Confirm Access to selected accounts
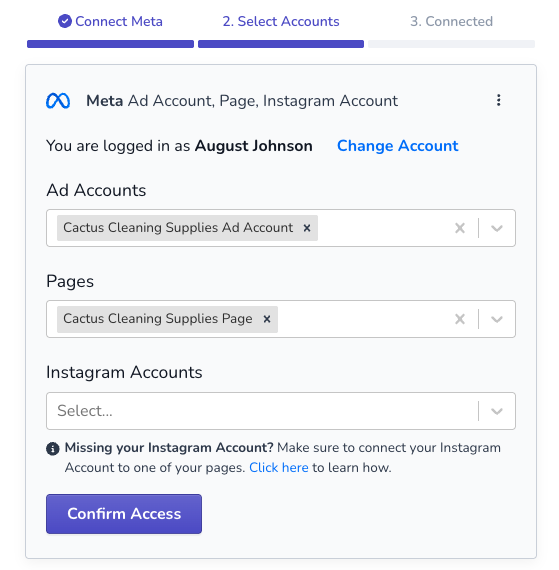559x570 pixels. 124,514
